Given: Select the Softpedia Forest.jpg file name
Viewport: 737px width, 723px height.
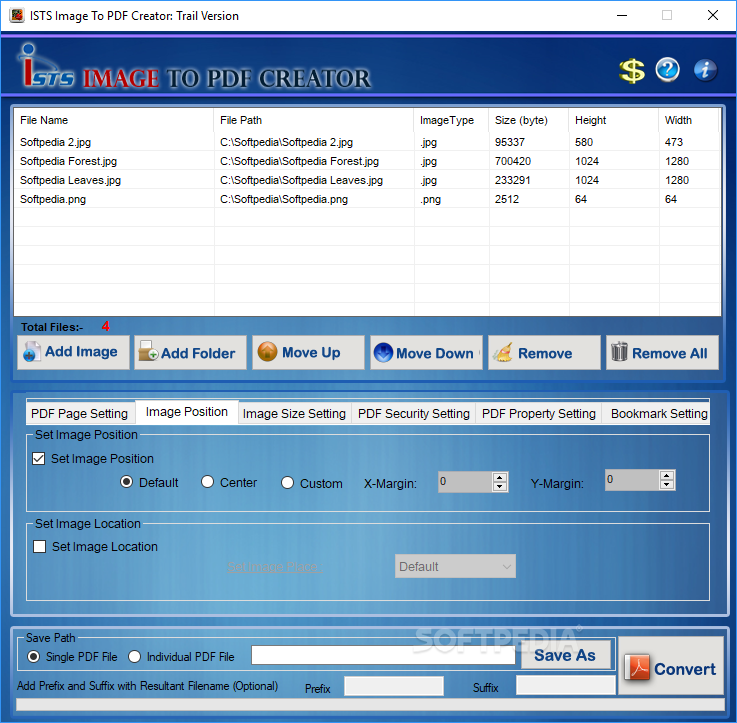Looking at the screenshot, I should coord(69,161).
